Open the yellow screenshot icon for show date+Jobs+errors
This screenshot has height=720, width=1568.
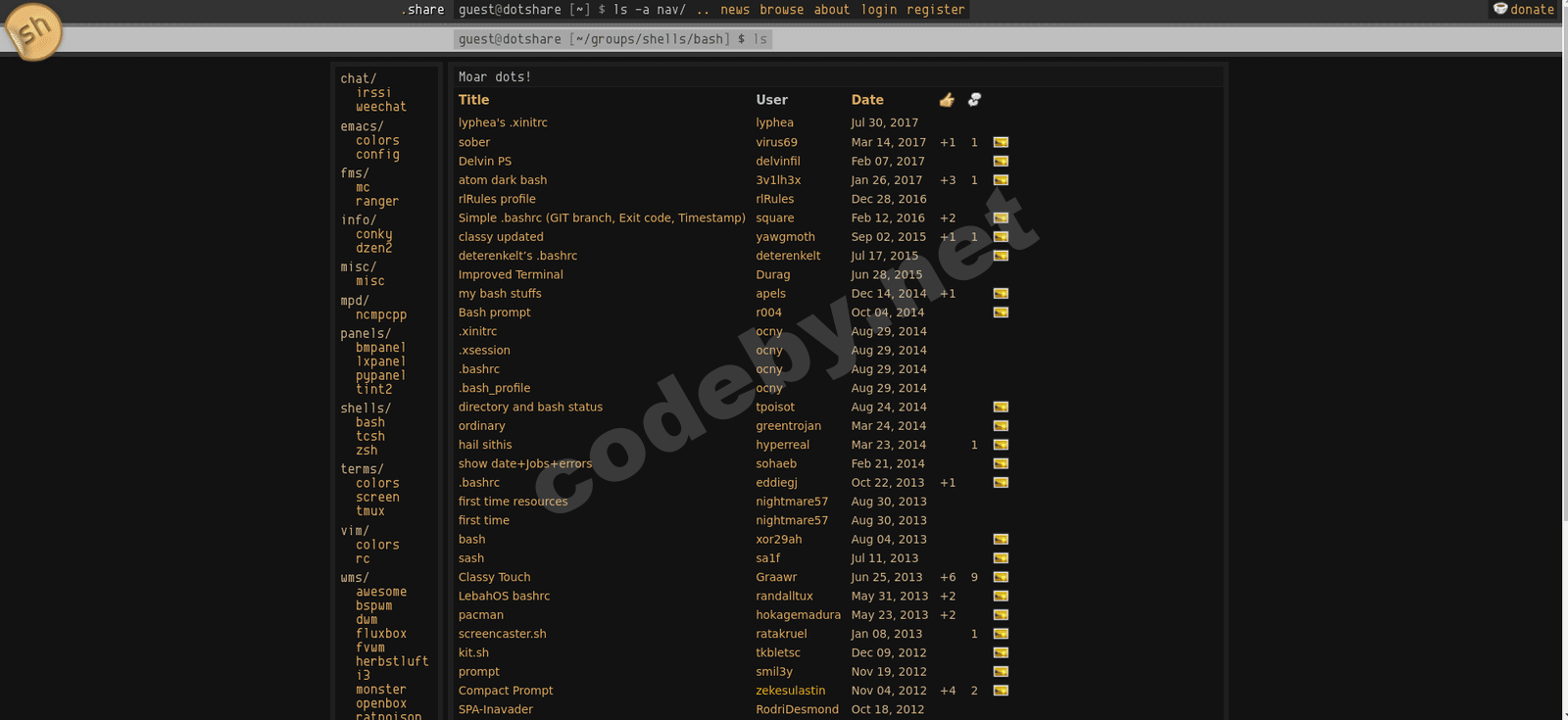tap(1001, 464)
